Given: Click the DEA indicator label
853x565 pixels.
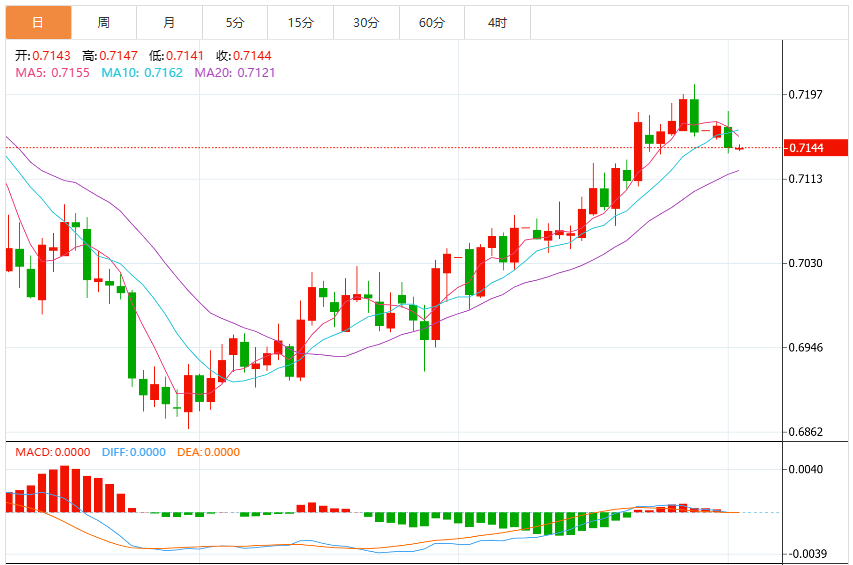Looking at the screenshot, I should click(x=208, y=452).
